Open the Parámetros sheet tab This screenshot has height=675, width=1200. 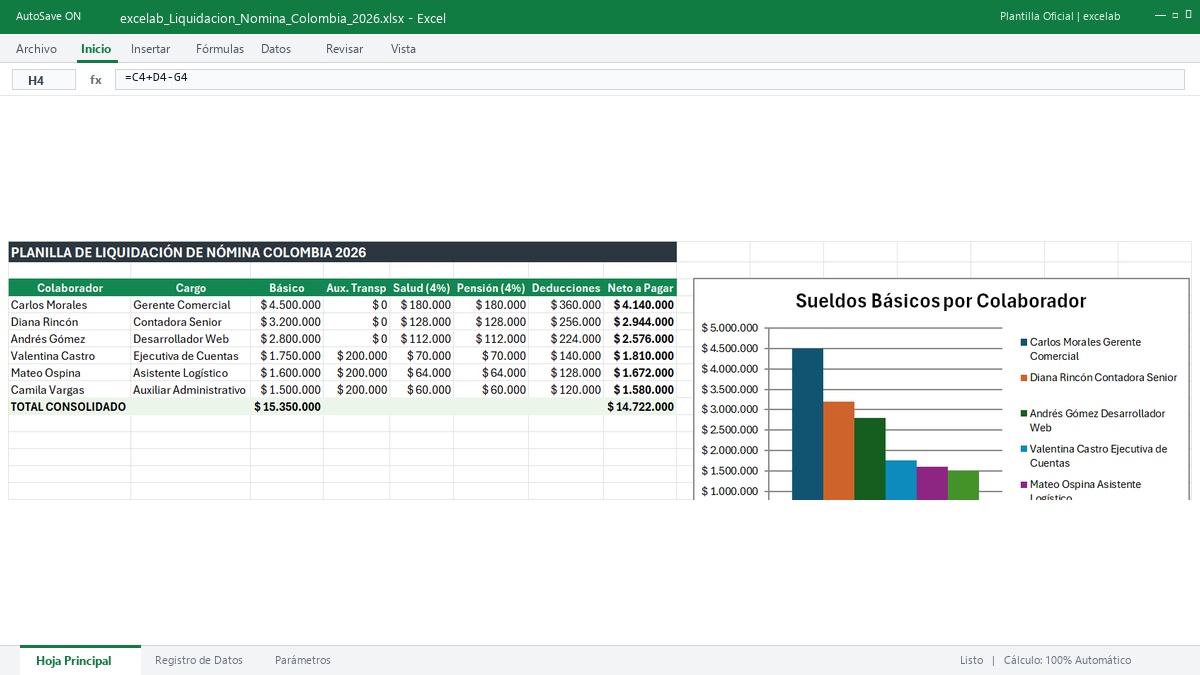click(x=303, y=660)
